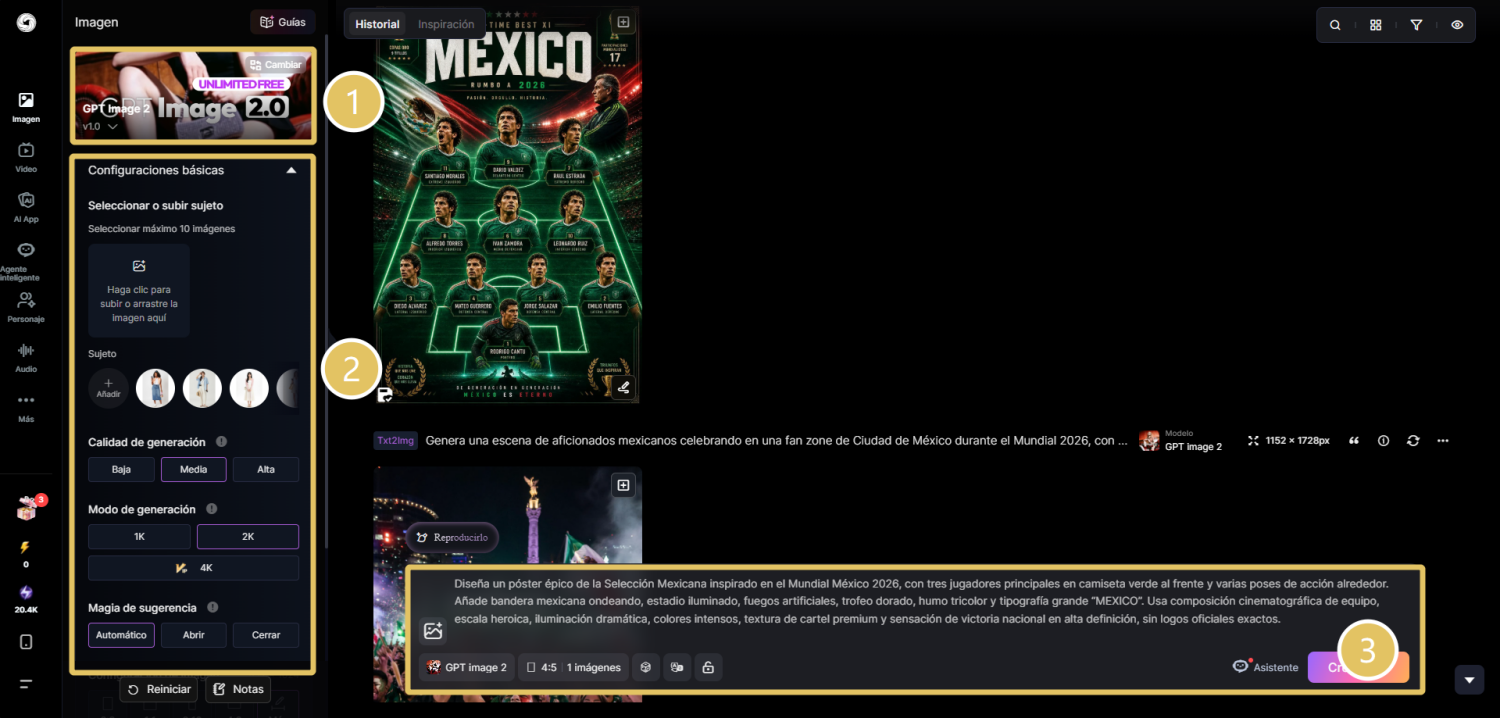
Task: Click the info icon beside Modo de generación
Action: 211,509
